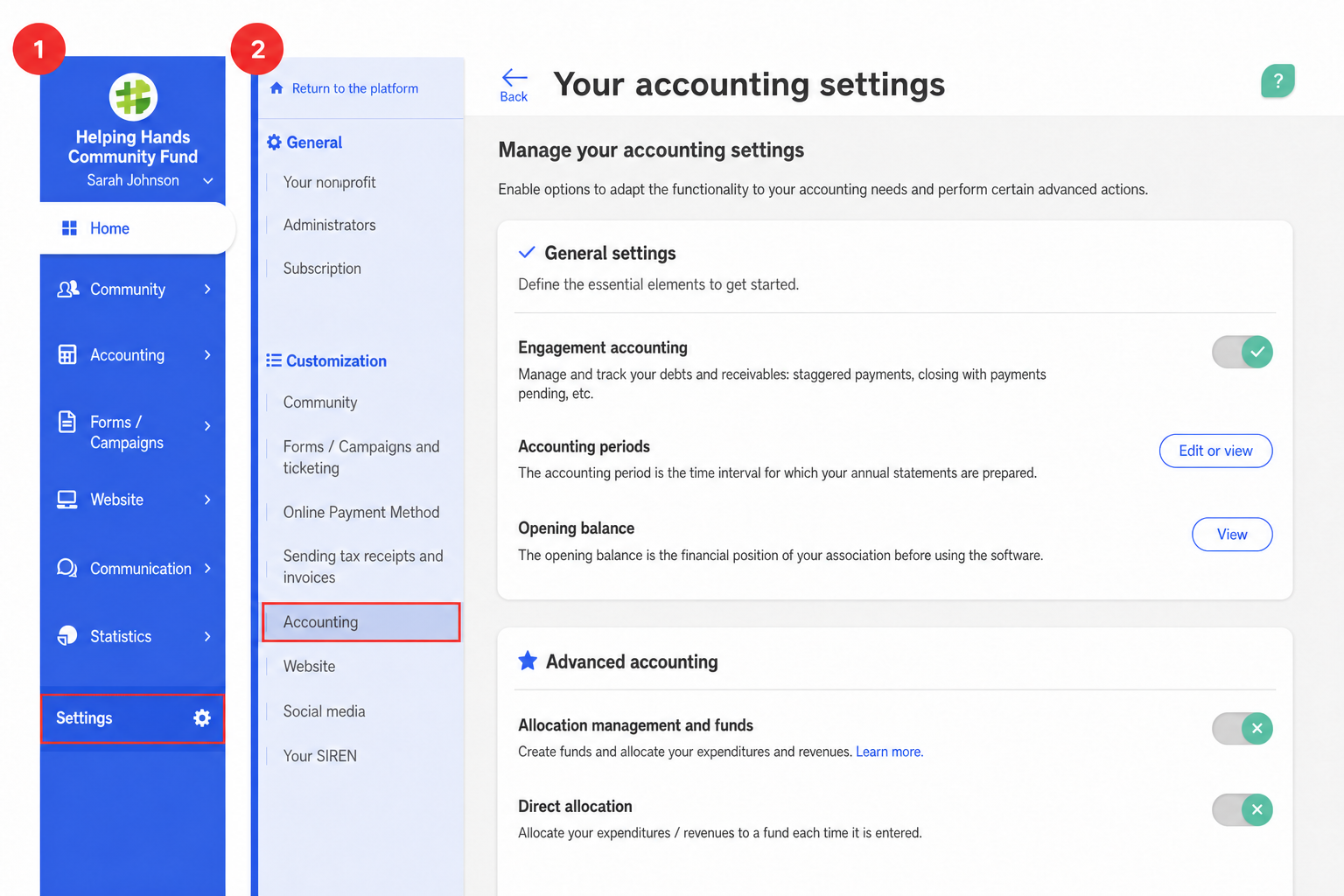1344x896 pixels.
Task: Open the Administrators settings item
Action: click(329, 225)
